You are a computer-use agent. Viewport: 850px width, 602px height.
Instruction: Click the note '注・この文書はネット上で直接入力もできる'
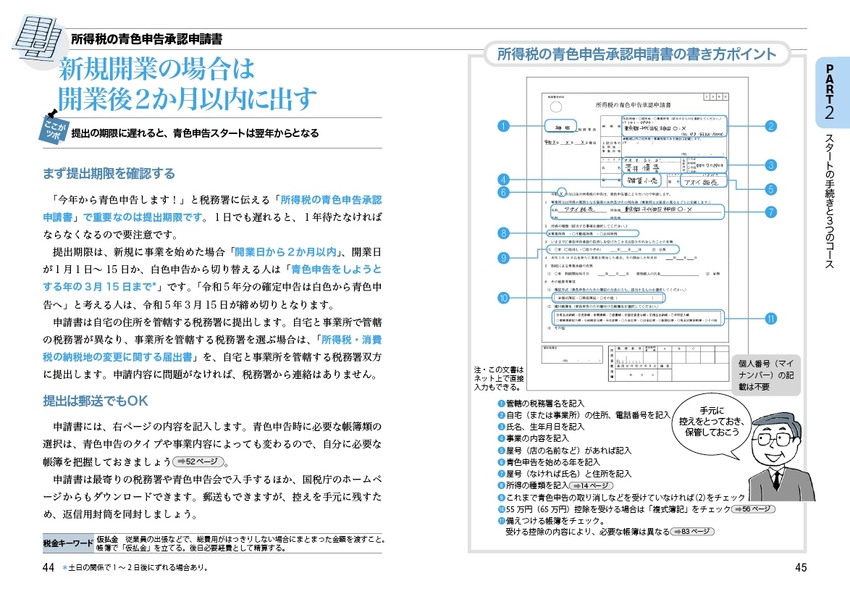pyautogui.click(x=499, y=379)
